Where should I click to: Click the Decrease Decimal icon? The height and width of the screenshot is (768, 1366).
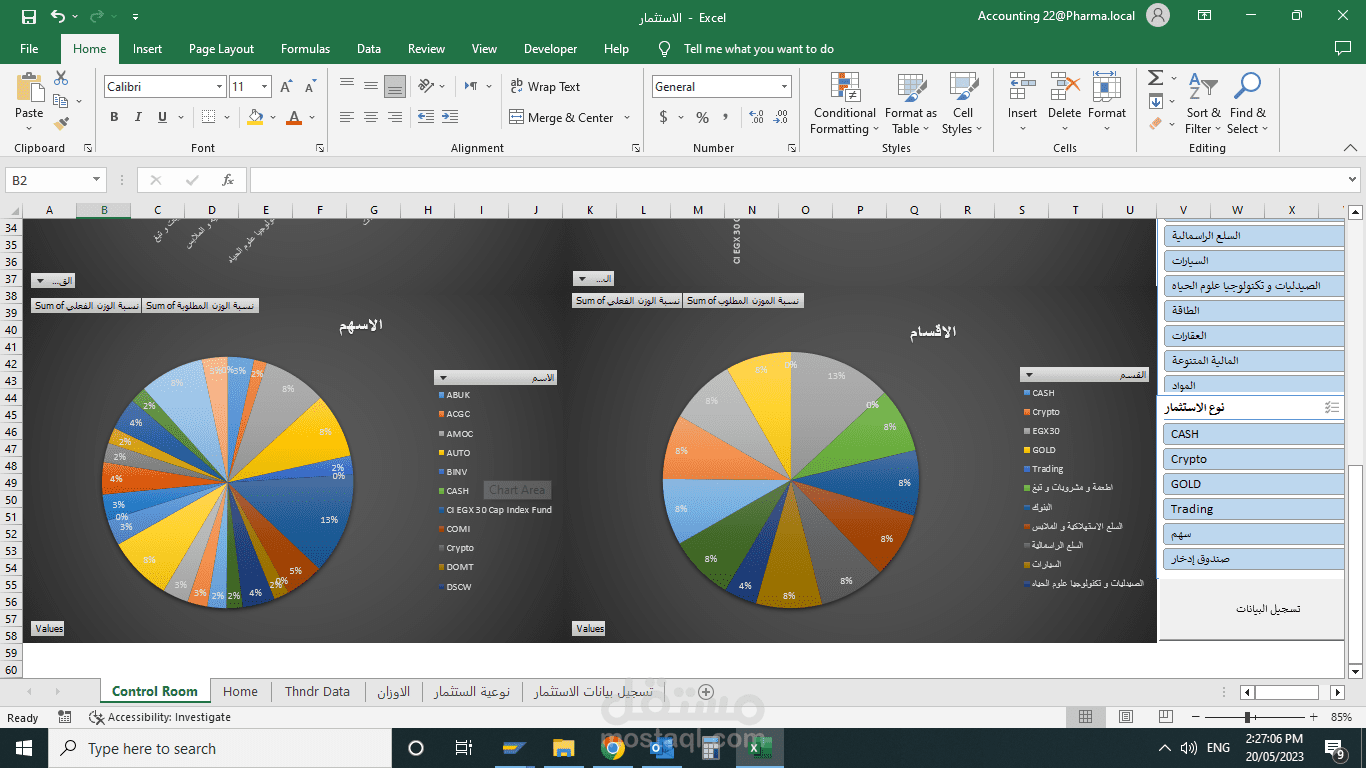(779, 117)
